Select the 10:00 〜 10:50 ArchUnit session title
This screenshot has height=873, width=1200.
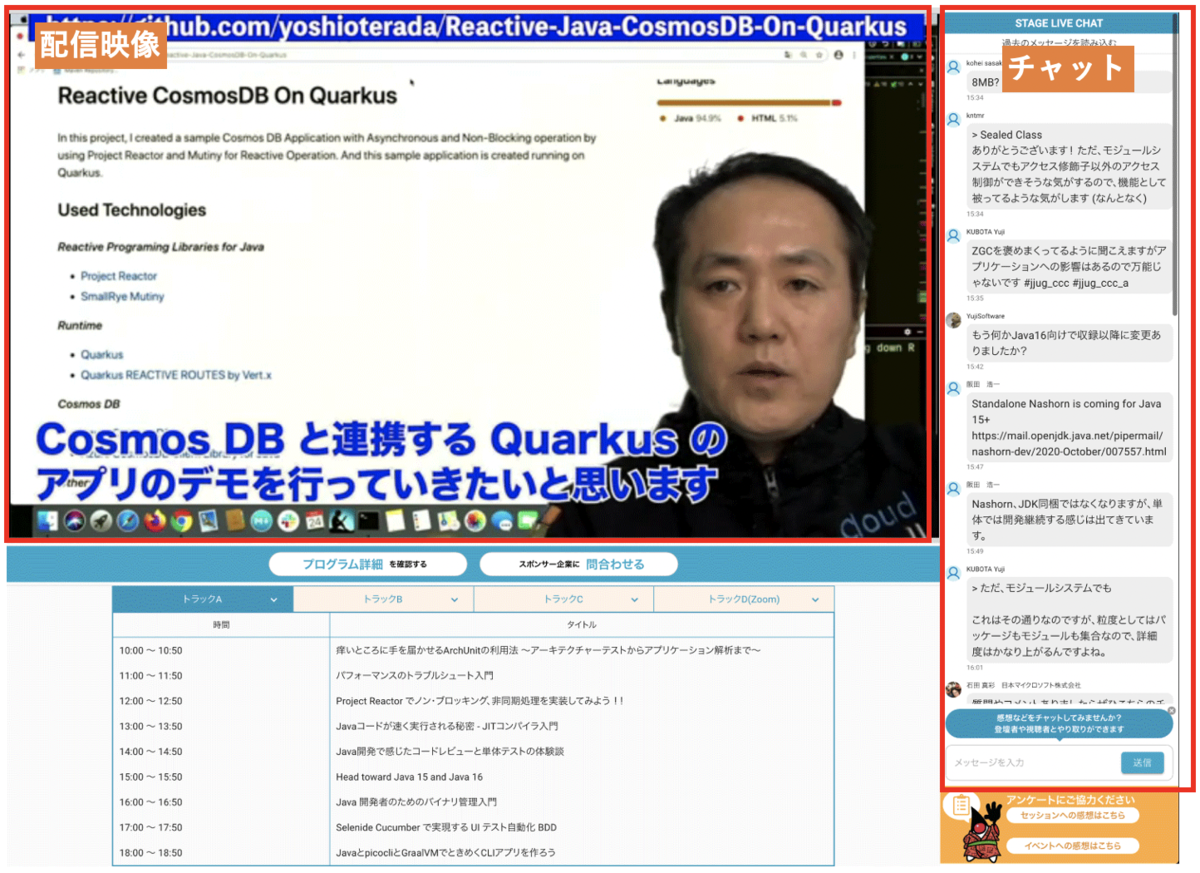pos(548,651)
